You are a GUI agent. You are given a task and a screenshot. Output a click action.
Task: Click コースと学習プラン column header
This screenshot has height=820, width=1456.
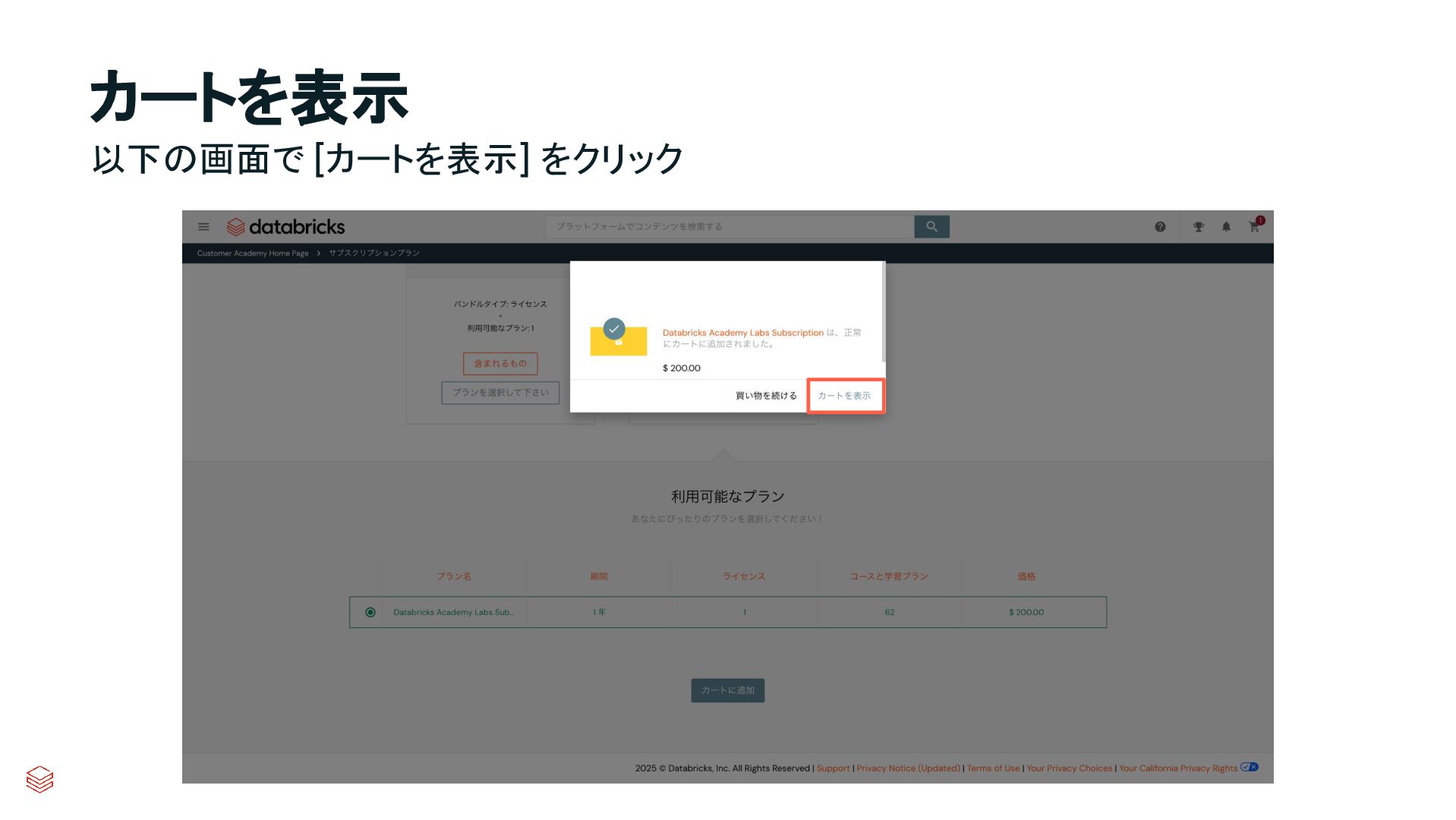pyautogui.click(x=889, y=576)
